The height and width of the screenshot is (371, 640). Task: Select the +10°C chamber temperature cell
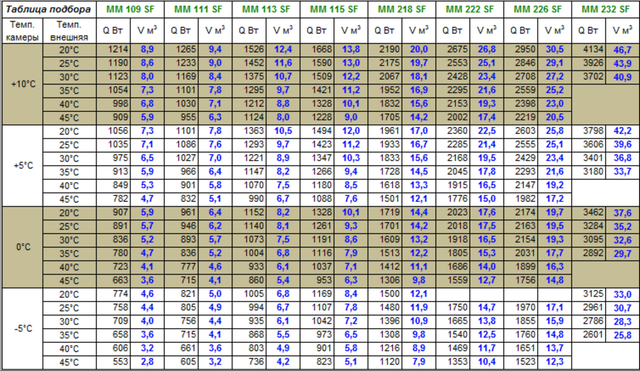[23, 84]
